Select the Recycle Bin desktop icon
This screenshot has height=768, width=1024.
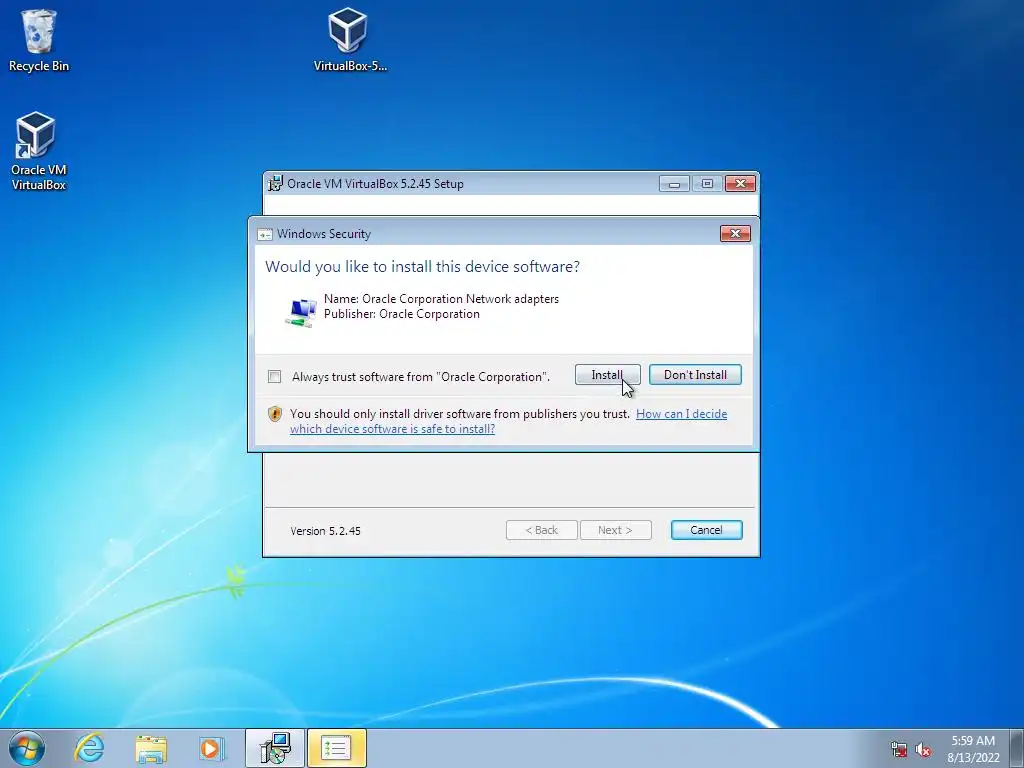coord(39,40)
